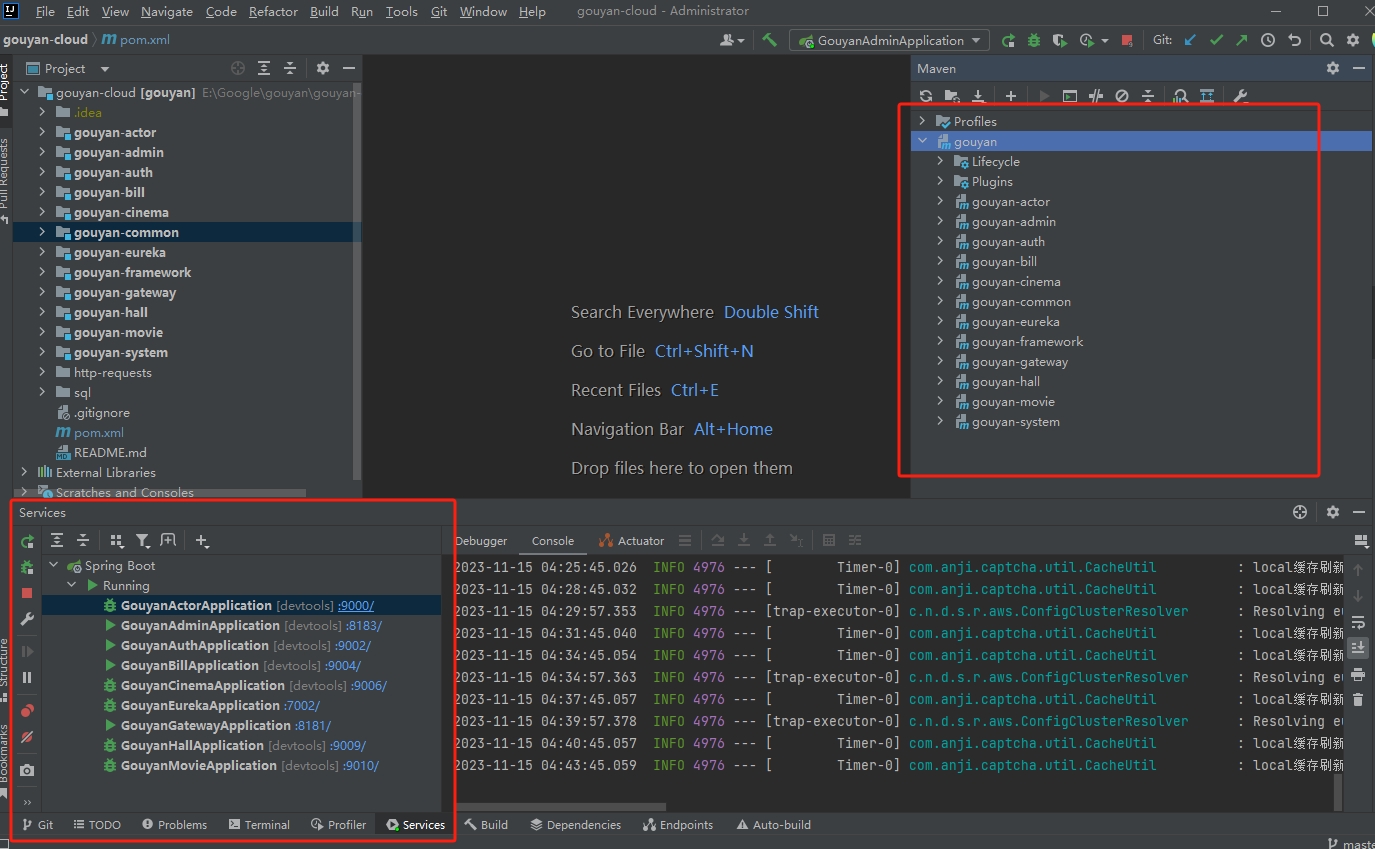Click the Build Project hammer icon
The height and width of the screenshot is (849, 1375).
click(769, 40)
